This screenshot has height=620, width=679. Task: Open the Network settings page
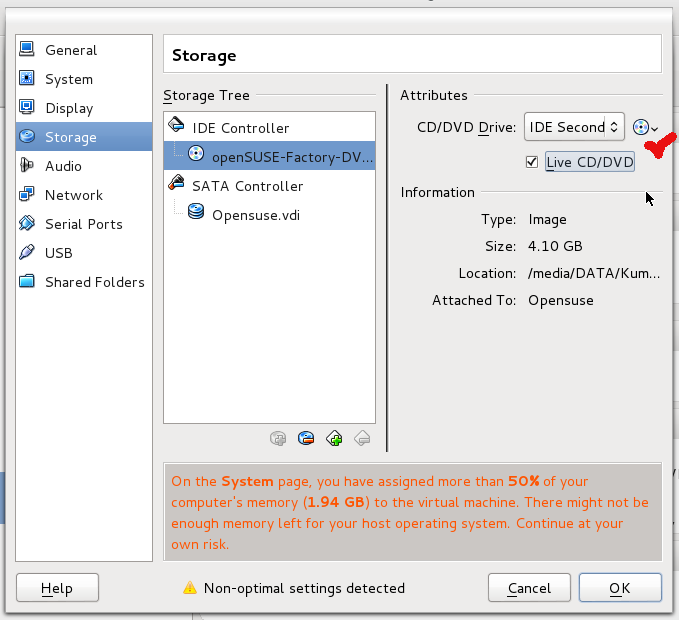click(x=84, y=195)
